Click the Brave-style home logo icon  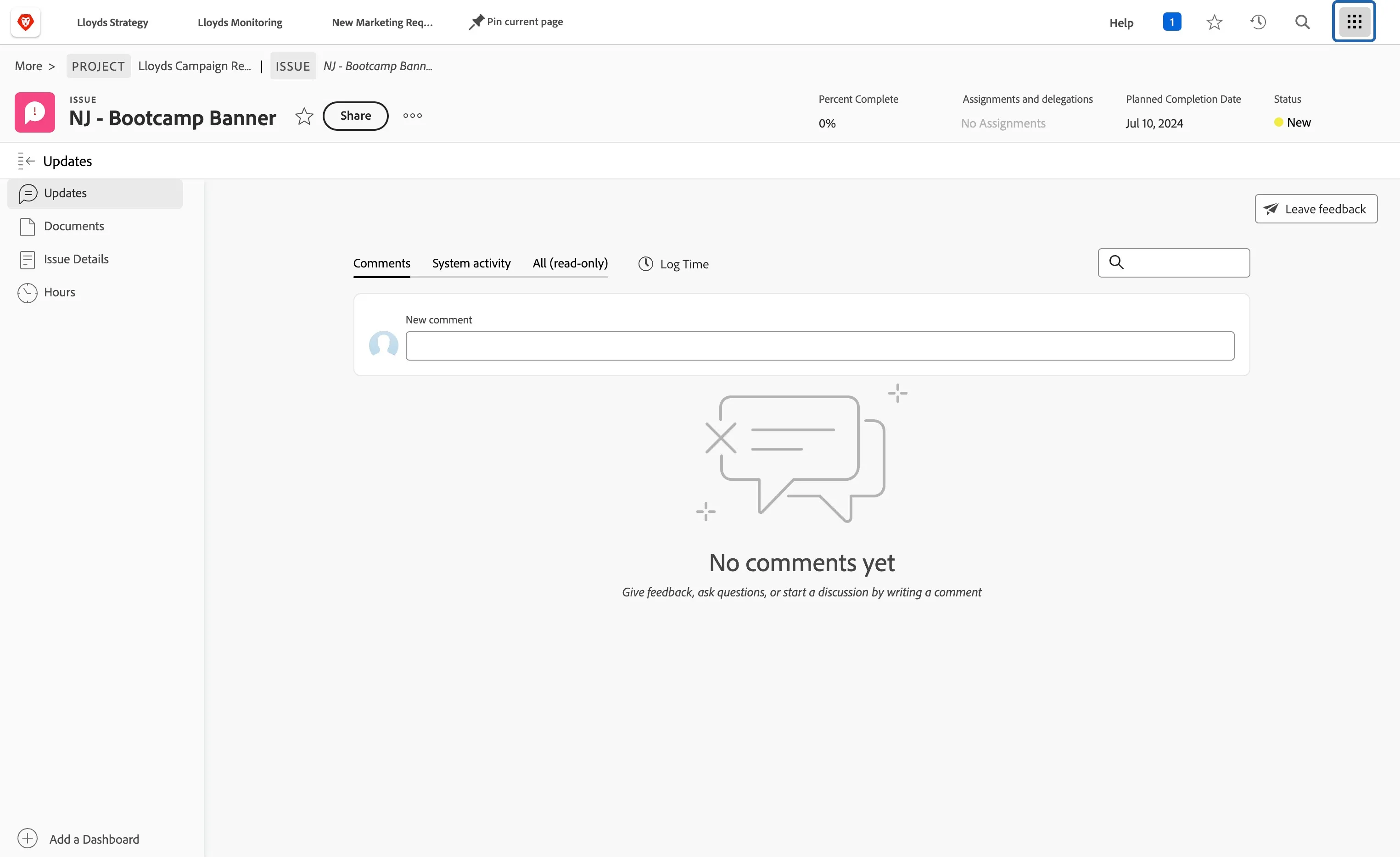[x=26, y=22]
